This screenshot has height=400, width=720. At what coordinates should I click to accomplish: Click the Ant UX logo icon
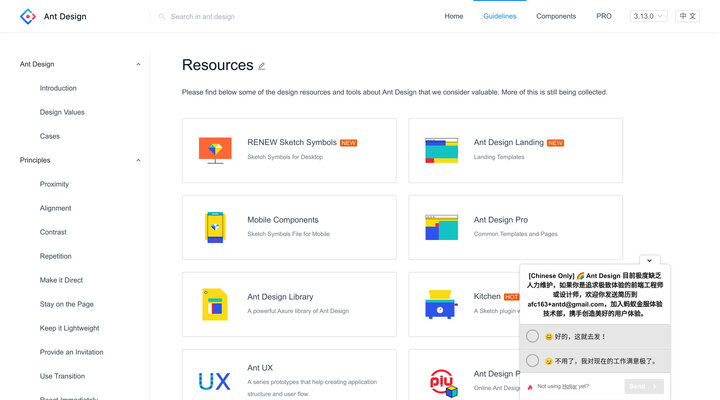(x=215, y=381)
